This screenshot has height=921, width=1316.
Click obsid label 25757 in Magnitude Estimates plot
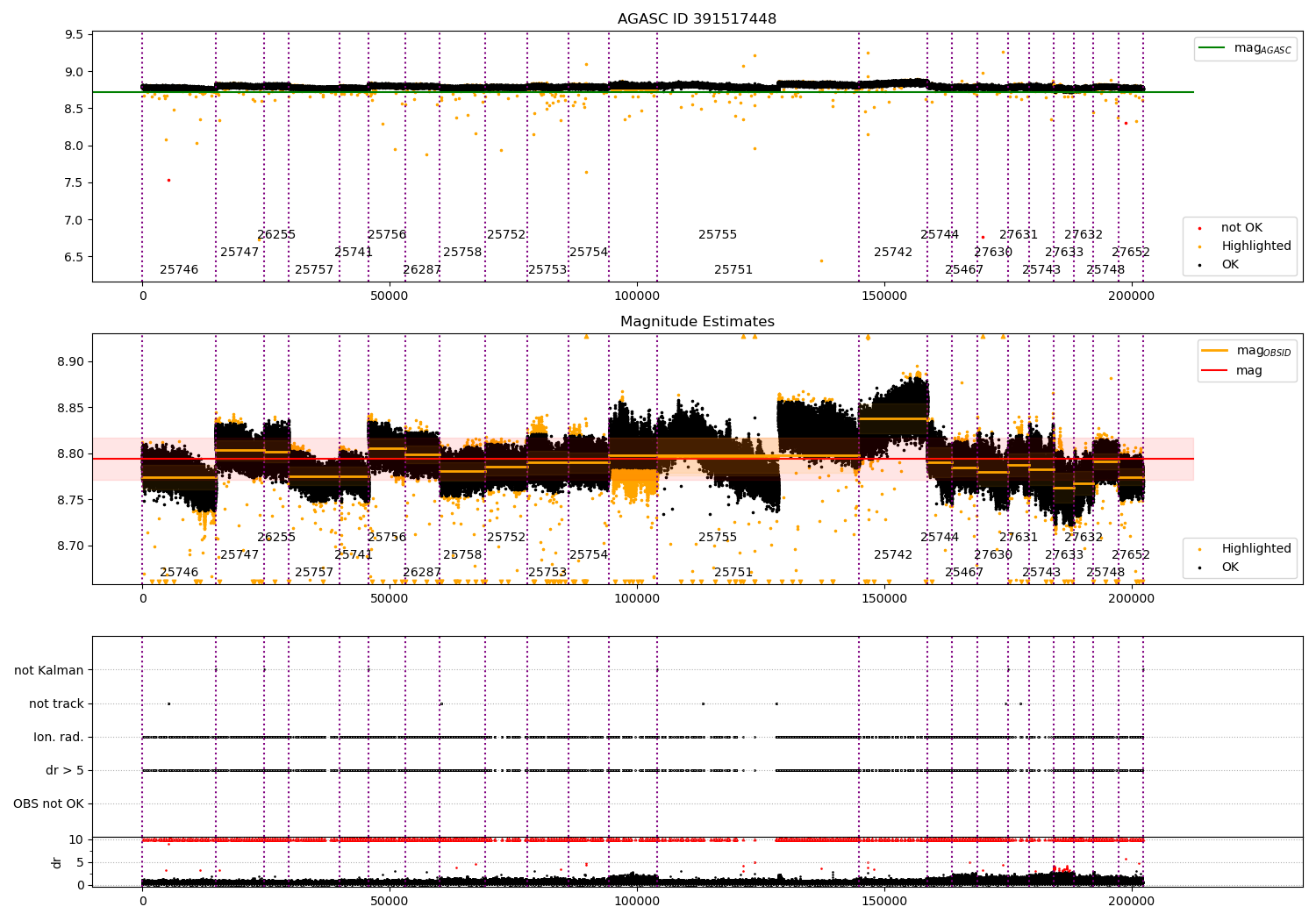(x=314, y=573)
